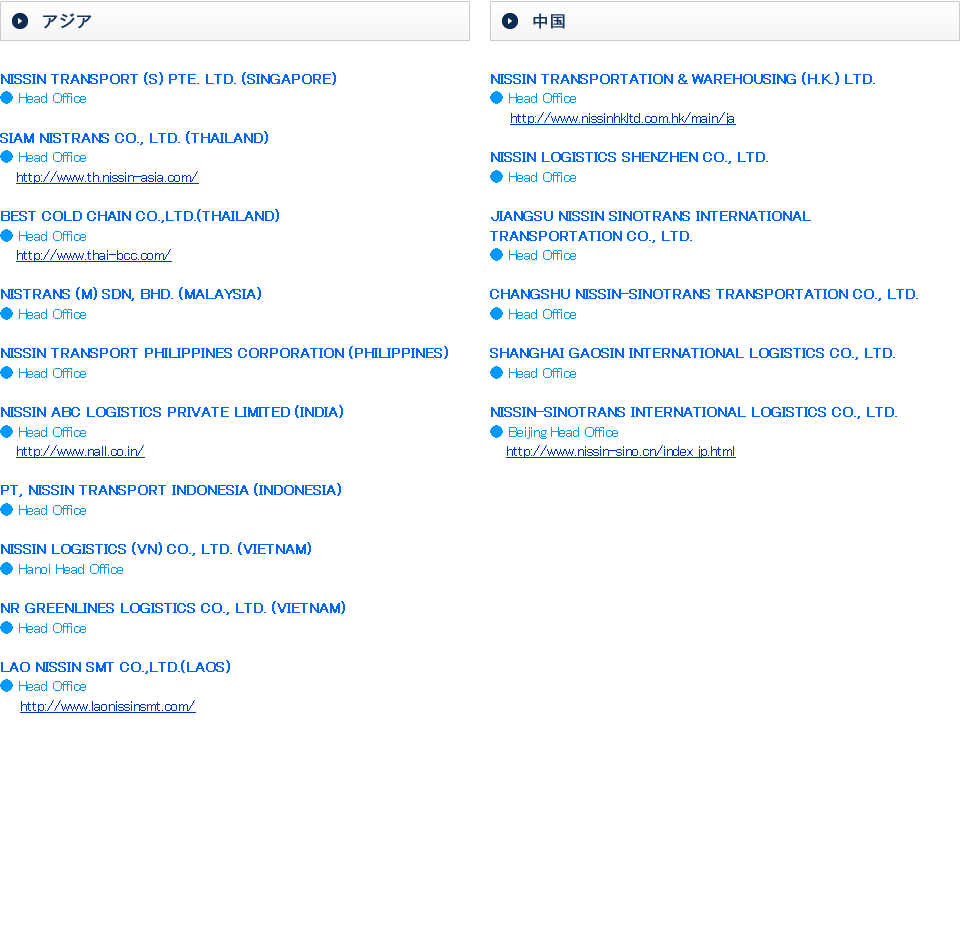Viewport: 960px width, 952px height.
Task: Visit http://www.laonissinsmt.com/ link
Action: click(x=108, y=707)
